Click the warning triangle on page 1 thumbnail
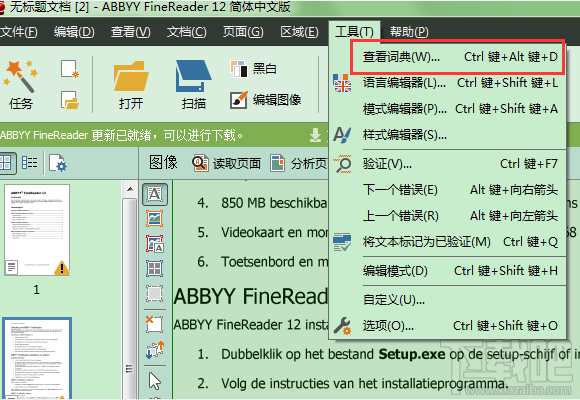 pyautogui.click(x=61, y=268)
